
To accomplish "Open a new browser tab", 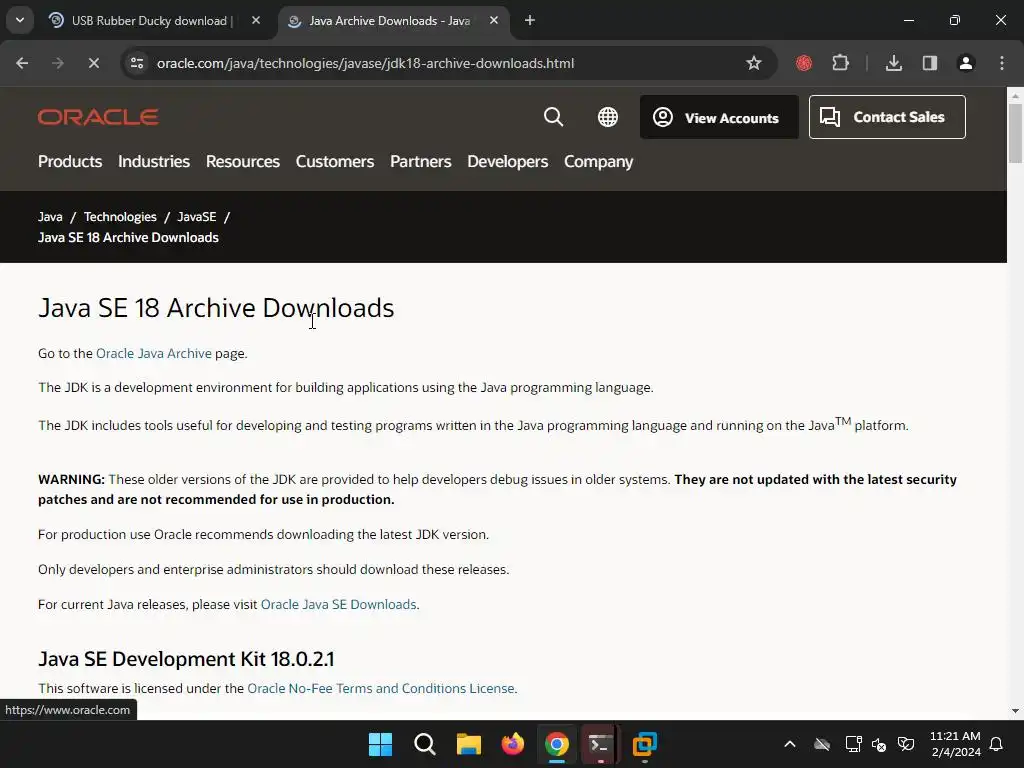I will coord(530,21).
